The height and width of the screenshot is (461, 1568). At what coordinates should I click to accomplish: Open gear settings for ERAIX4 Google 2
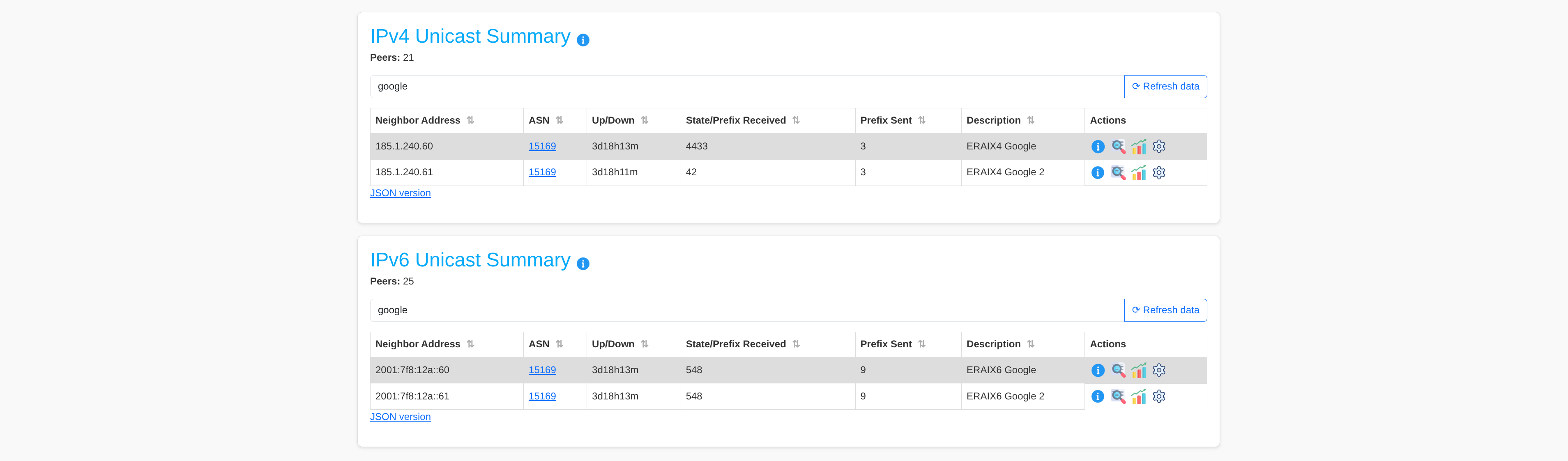point(1159,173)
